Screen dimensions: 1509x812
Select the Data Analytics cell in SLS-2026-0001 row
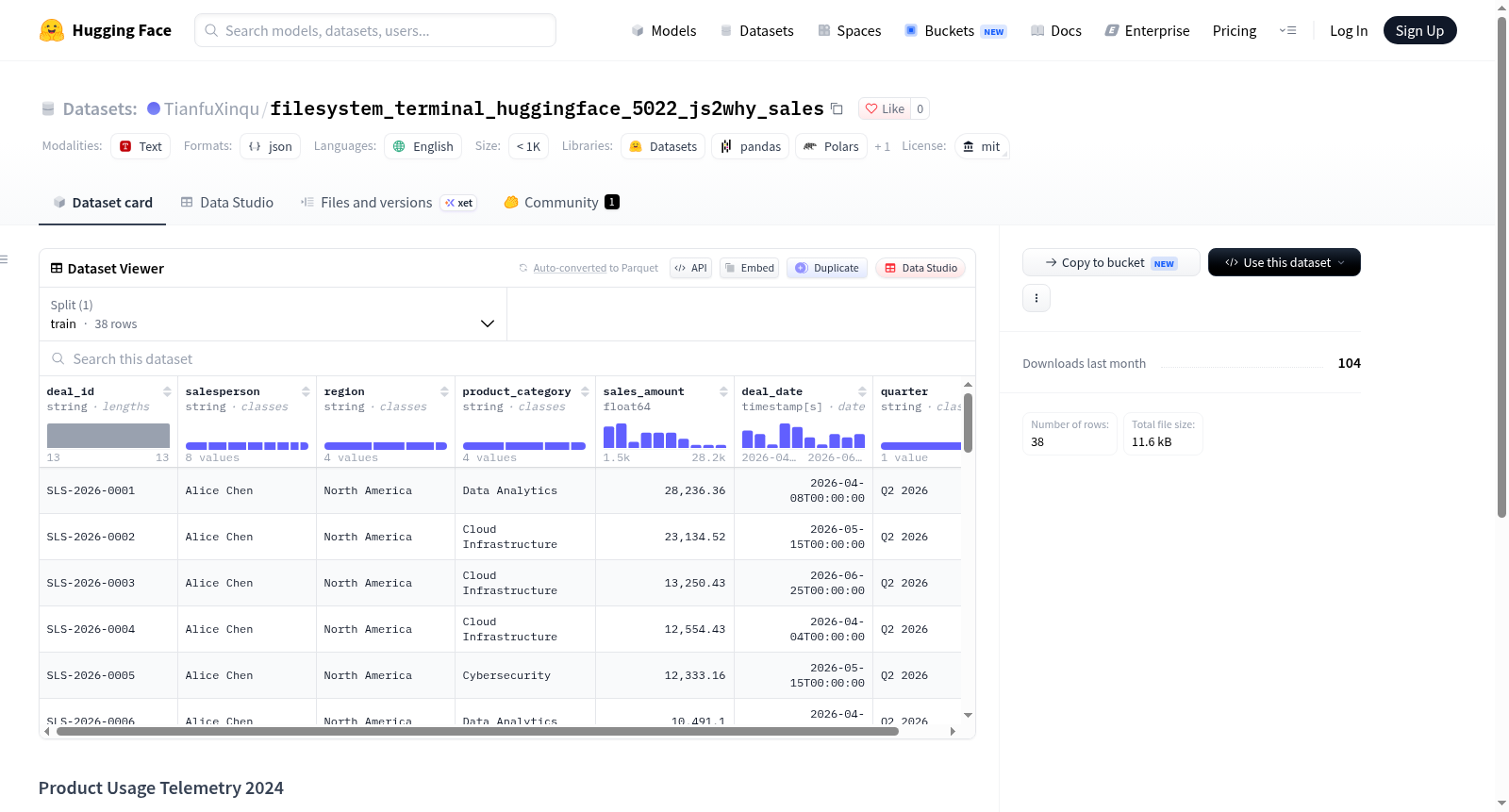(525, 490)
